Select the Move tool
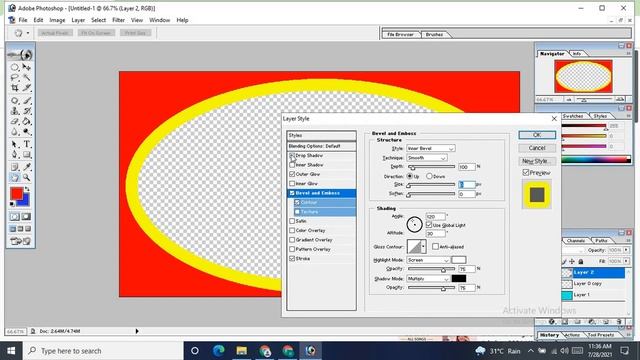The height and width of the screenshot is (360, 640). (x=27, y=67)
